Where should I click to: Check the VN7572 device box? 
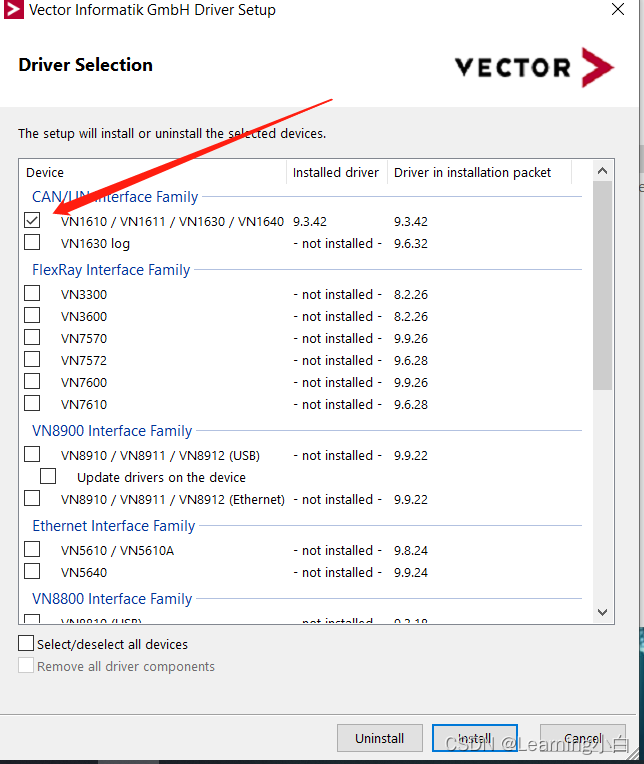(x=32, y=359)
